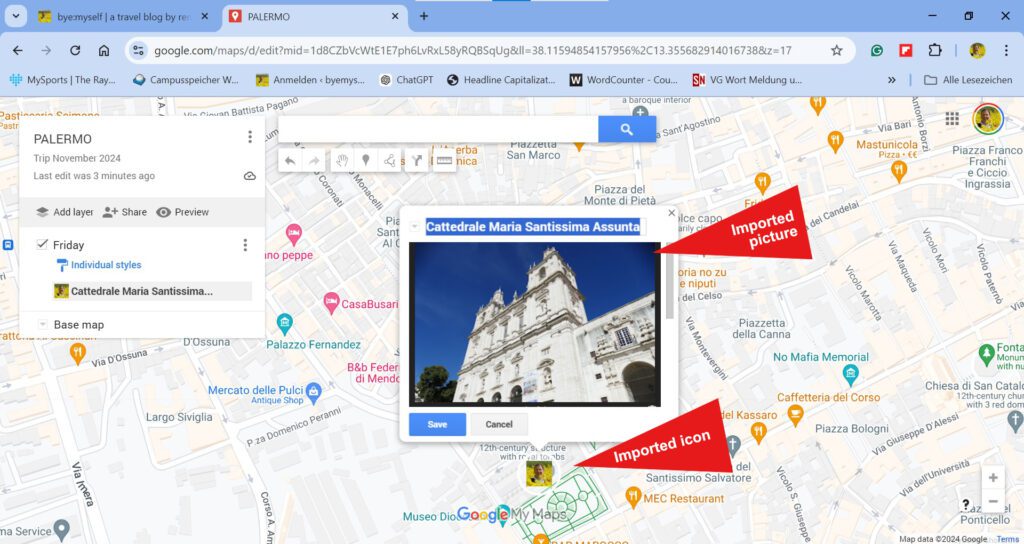
Task: Click the blue map search button
Action: click(x=627, y=129)
